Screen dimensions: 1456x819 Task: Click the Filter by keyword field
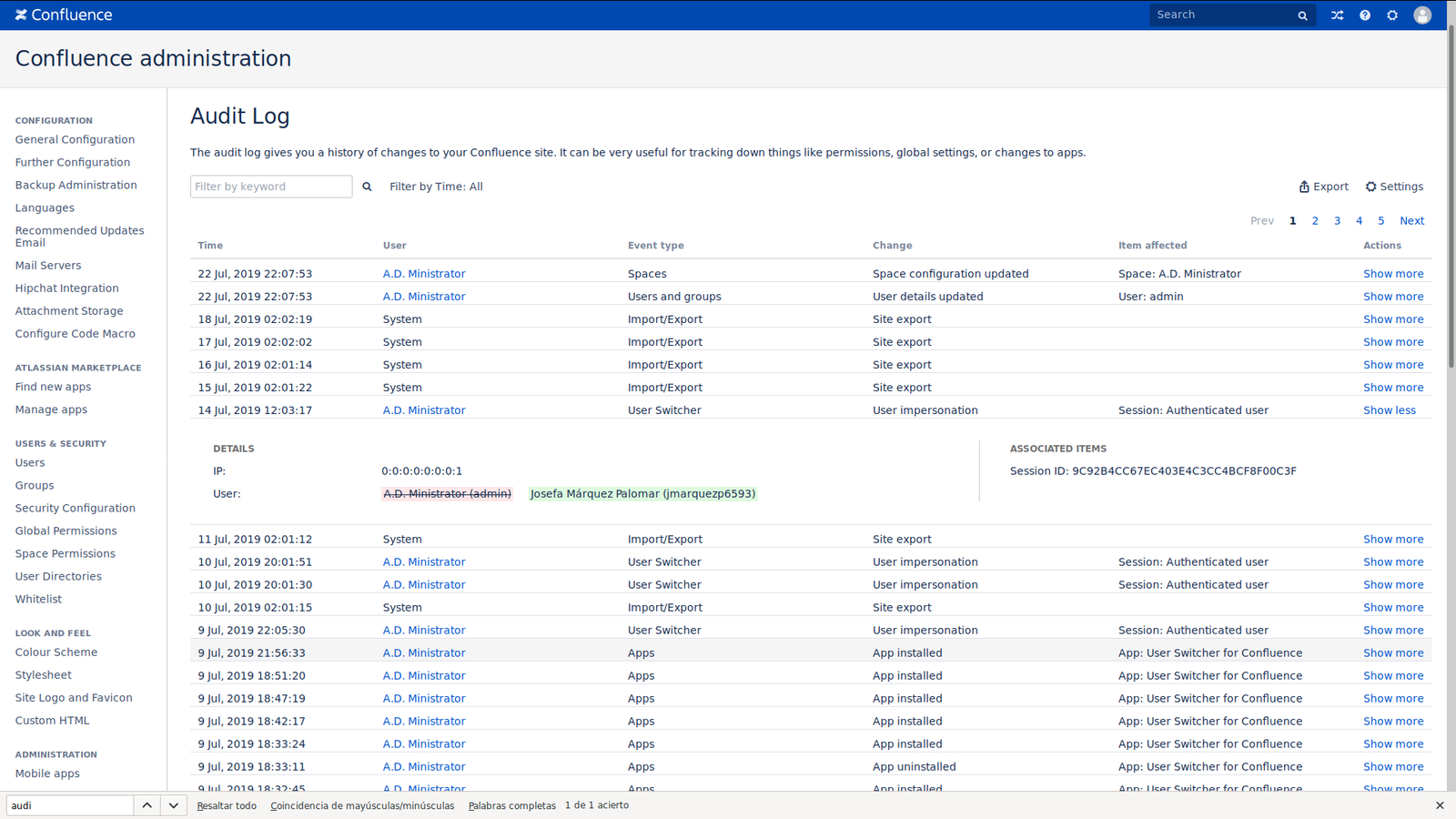(271, 187)
